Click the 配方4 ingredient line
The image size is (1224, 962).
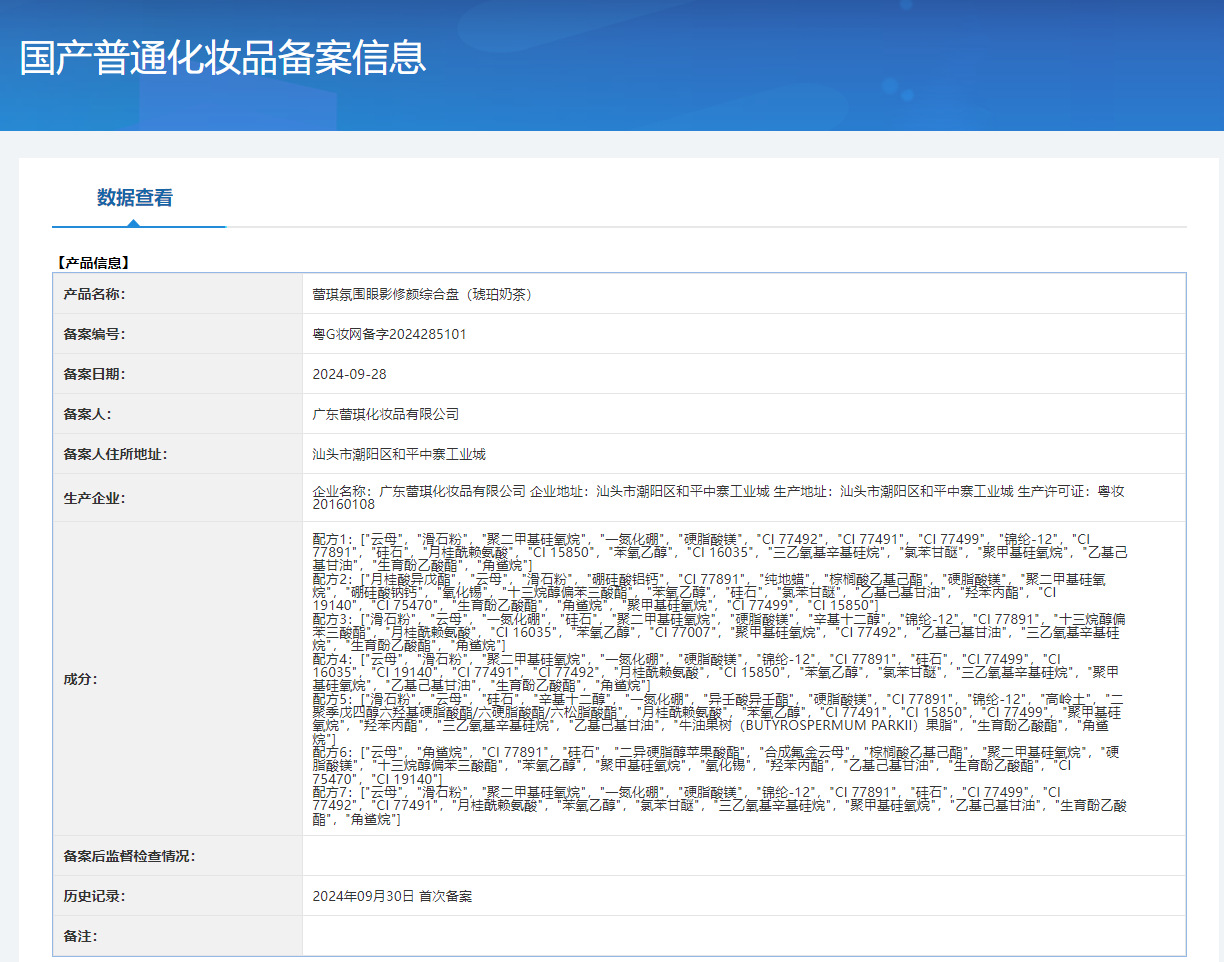click(716, 672)
